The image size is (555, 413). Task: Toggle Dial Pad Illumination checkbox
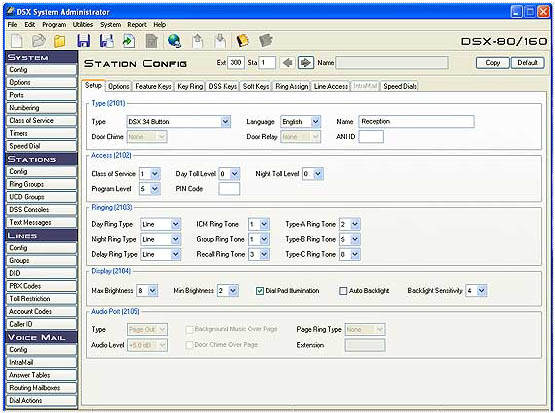pos(260,291)
